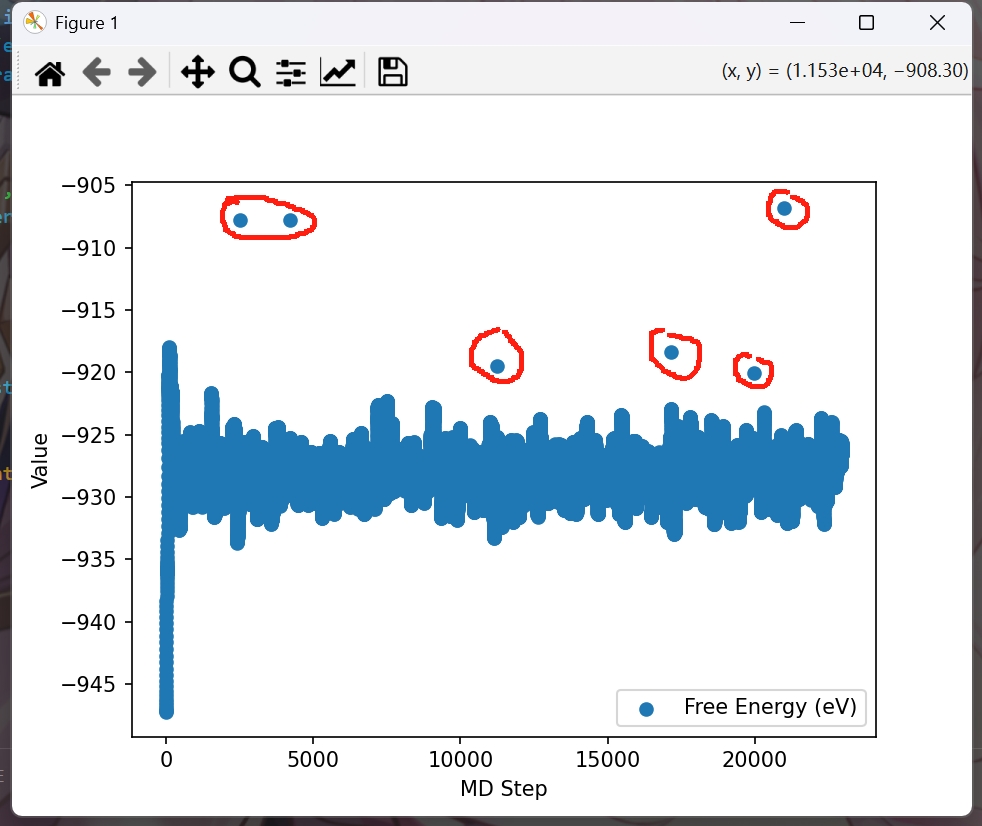Close the Figure 1 window
Image resolution: width=982 pixels, height=826 pixels.
[936, 22]
